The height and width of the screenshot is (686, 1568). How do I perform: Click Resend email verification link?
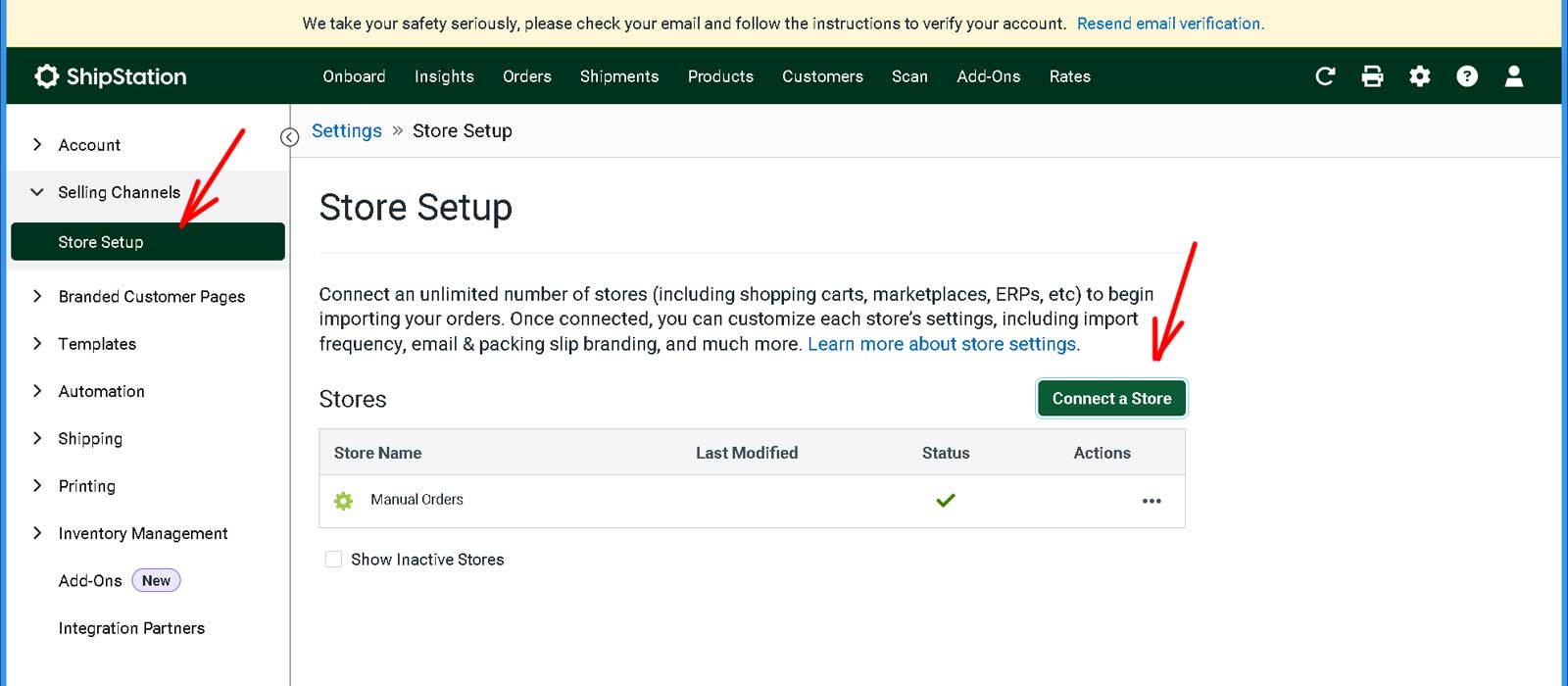point(1170,24)
